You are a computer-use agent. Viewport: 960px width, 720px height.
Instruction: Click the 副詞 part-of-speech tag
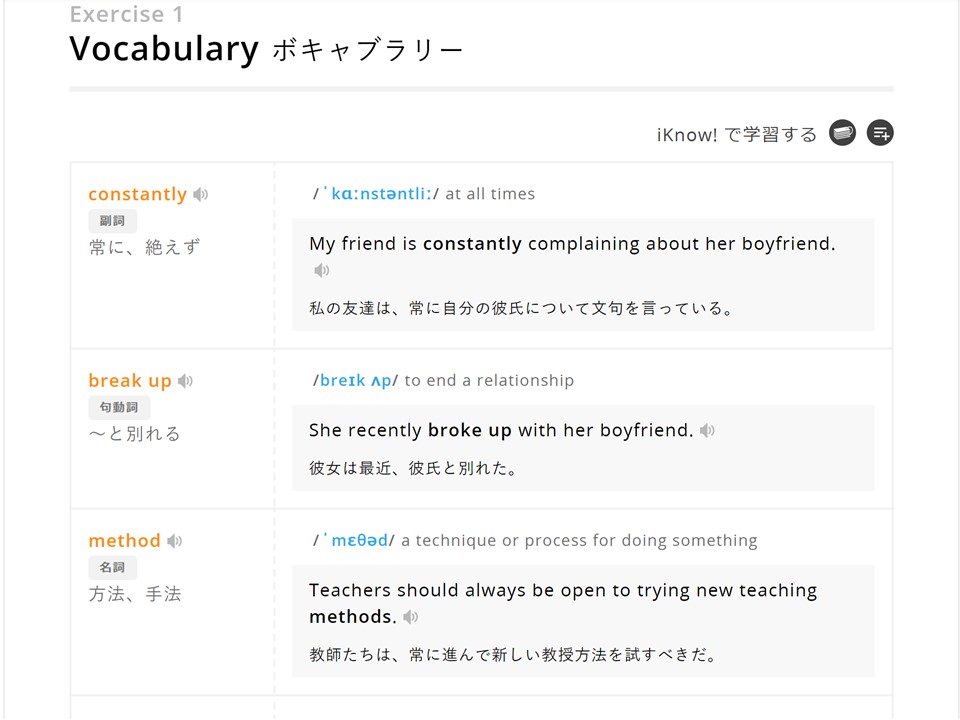click(113, 221)
